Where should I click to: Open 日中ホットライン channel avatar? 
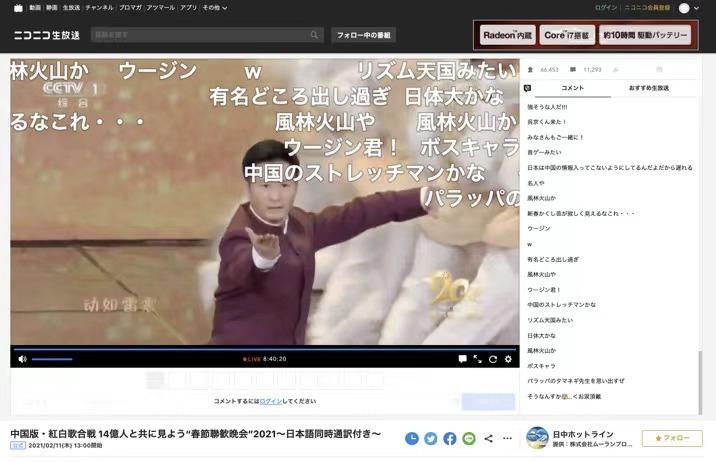[537, 438]
